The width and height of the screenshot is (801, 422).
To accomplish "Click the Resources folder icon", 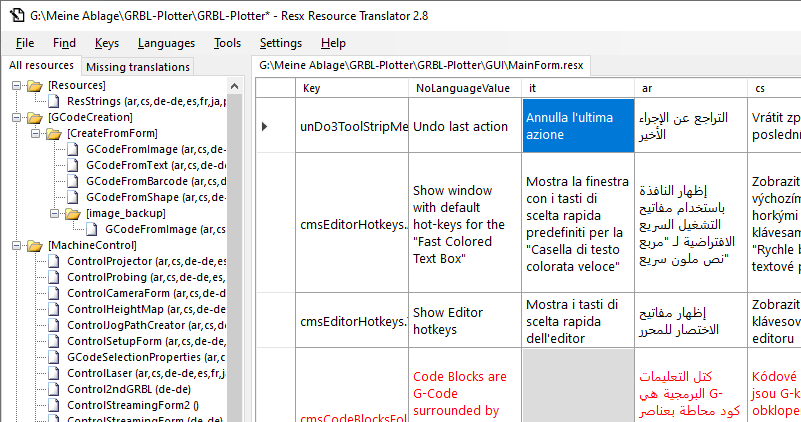I will coord(36,86).
